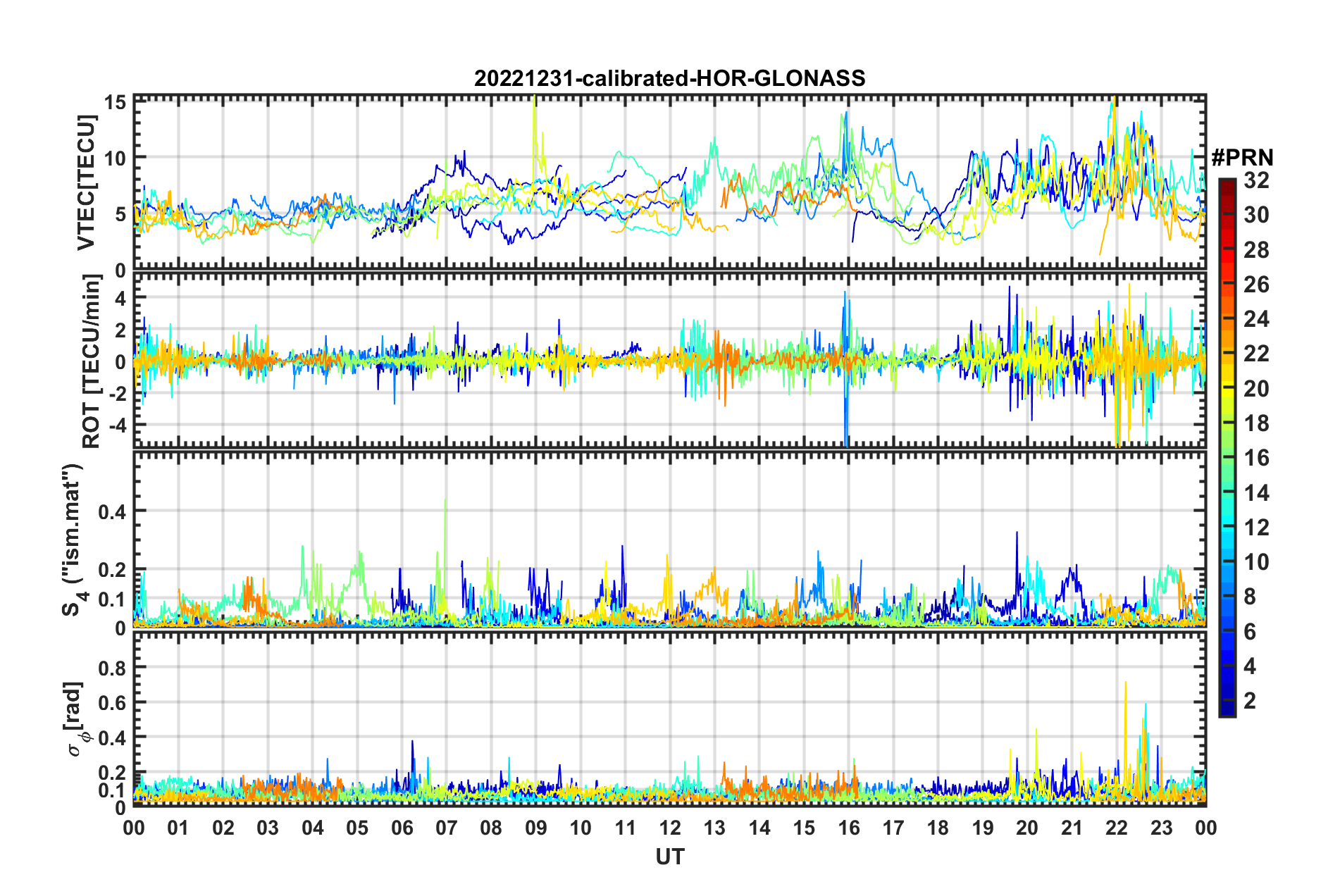The height and width of the screenshot is (896, 1340).
Task: Click colorbar tick label 10
Action: point(1256,562)
